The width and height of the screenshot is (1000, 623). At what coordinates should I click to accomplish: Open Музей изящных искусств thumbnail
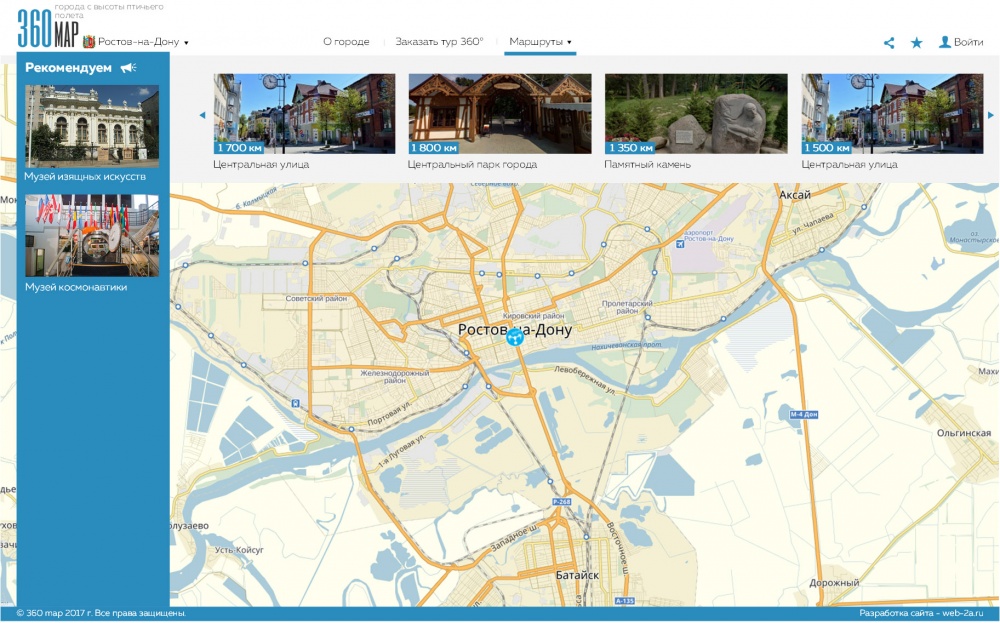[x=92, y=125]
